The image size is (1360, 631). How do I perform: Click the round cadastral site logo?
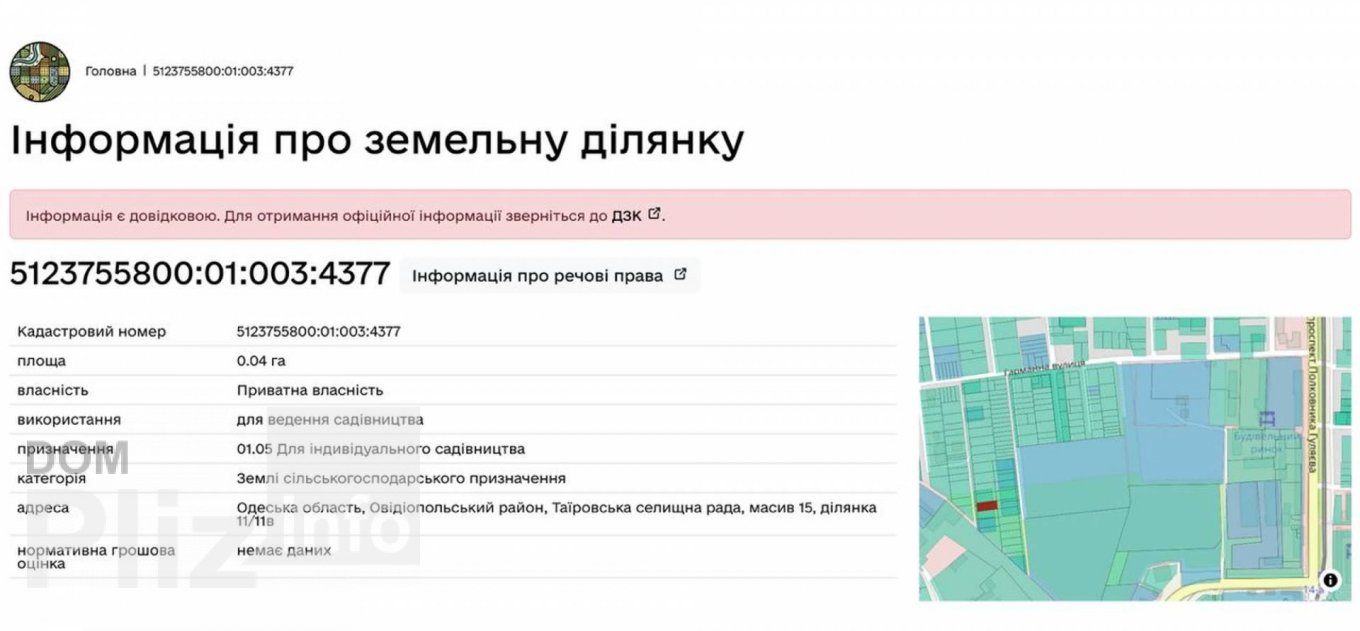pyautogui.click(x=39, y=71)
